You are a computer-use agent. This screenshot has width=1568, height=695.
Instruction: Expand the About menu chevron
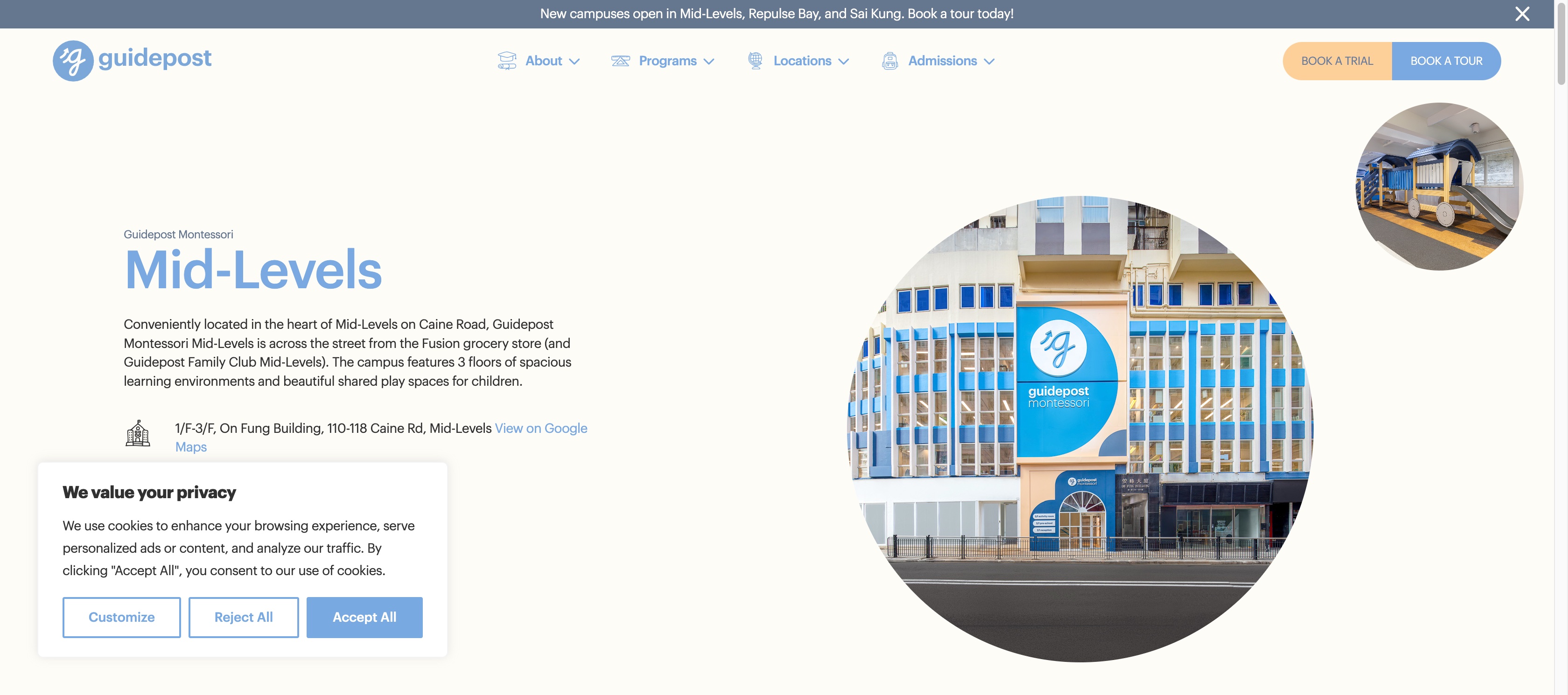point(574,62)
